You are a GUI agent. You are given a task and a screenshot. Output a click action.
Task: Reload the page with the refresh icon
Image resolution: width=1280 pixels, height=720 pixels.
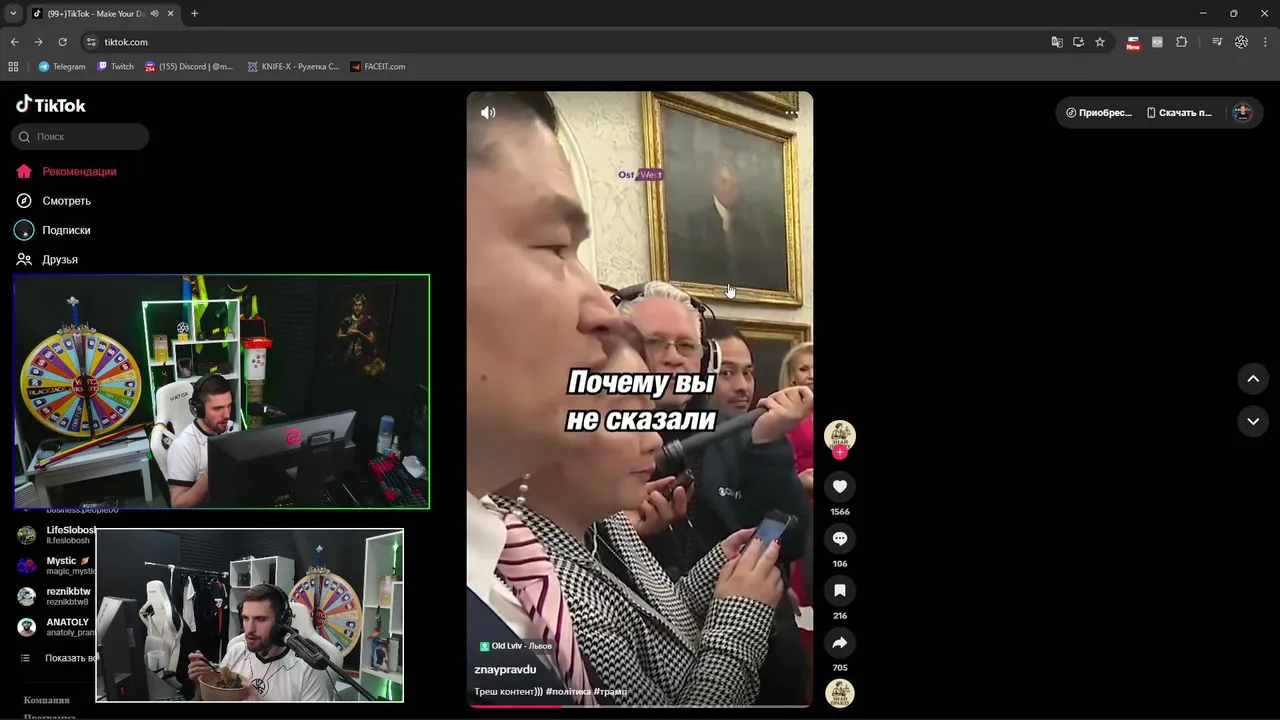[62, 42]
